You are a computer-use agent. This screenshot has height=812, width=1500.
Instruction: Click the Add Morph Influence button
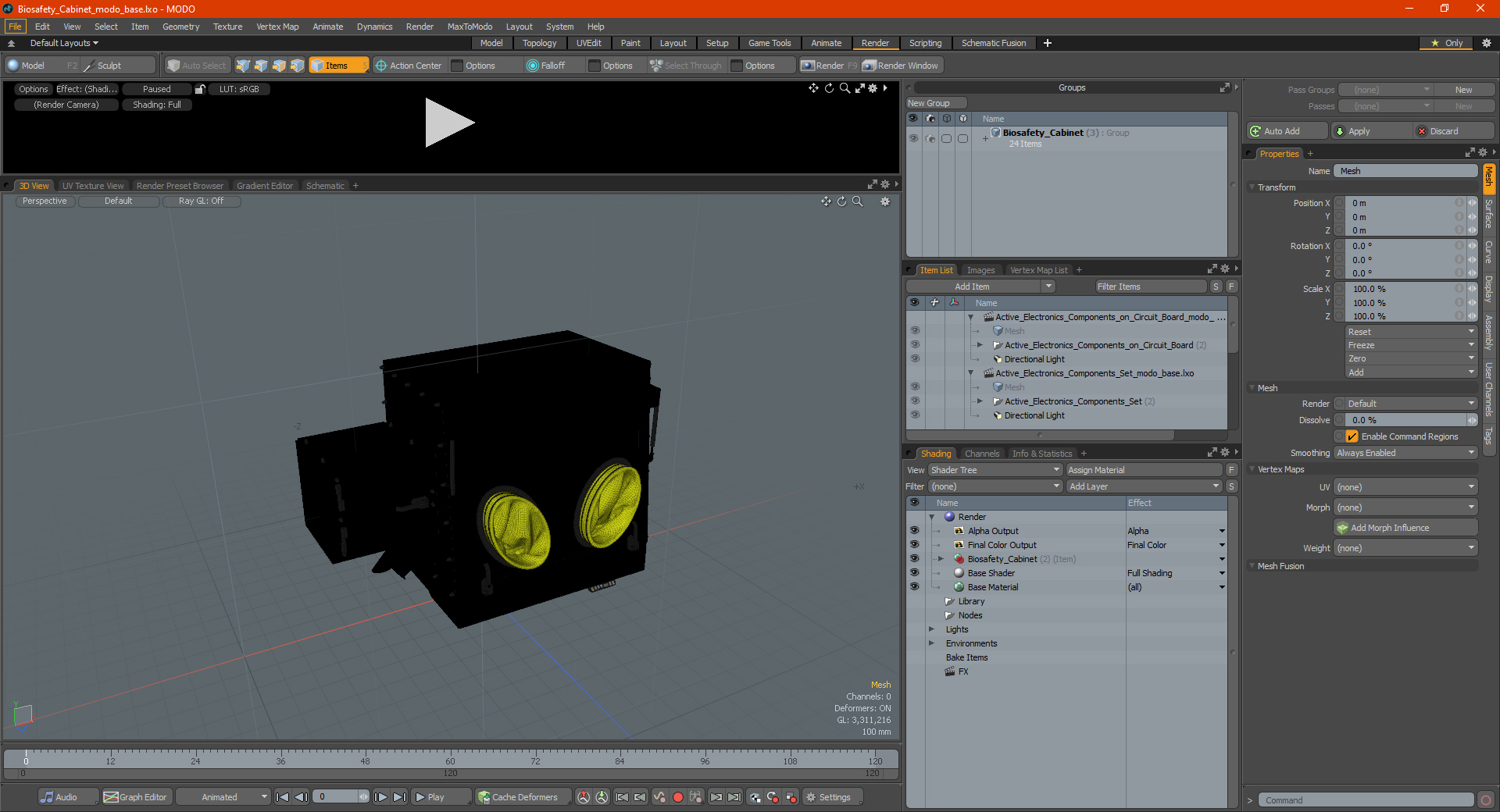(x=1405, y=528)
